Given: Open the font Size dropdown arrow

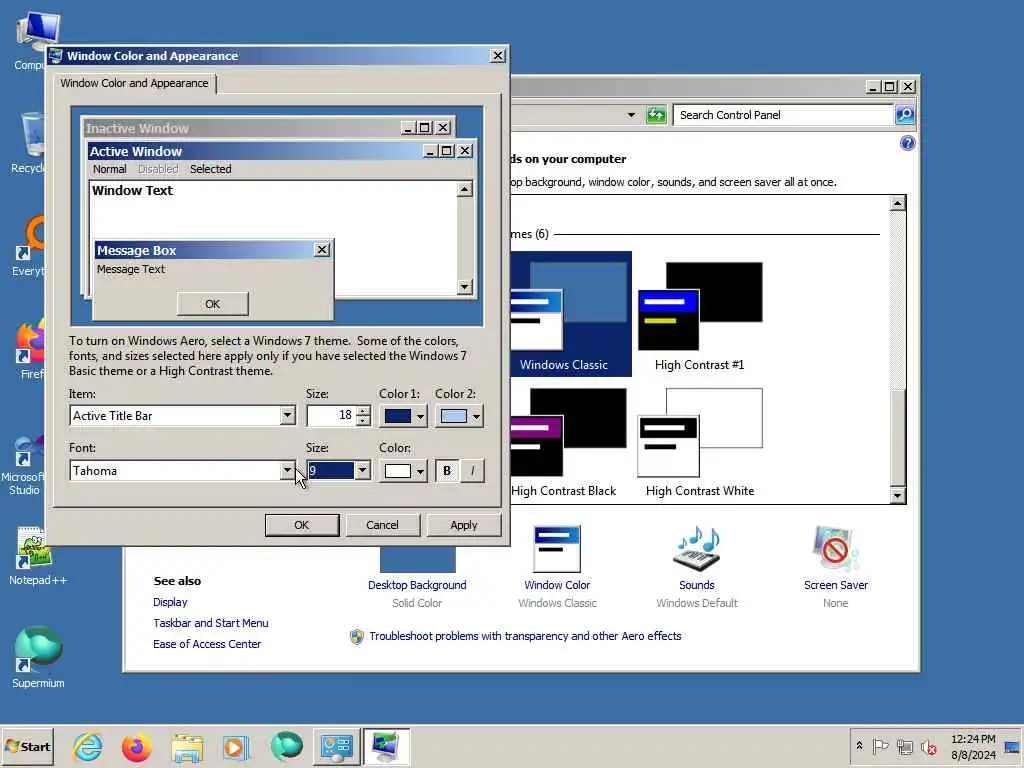Looking at the screenshot, I should (x=362, y=470).
